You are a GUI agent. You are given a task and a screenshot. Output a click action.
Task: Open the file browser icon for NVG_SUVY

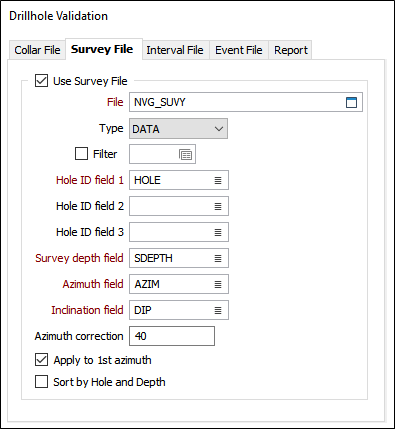point(351,102)
